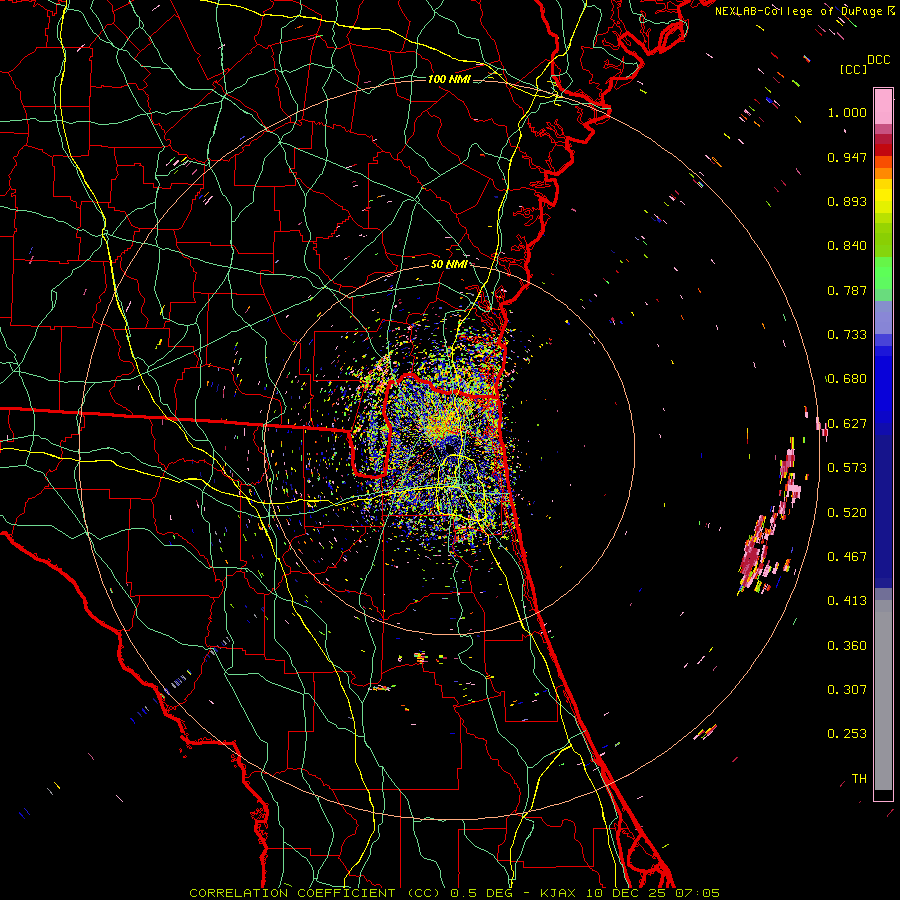The width and height of the screenshot is (900, 900).
Task: Click the yellow segment of the color bar
Action: tap(883, 197)
